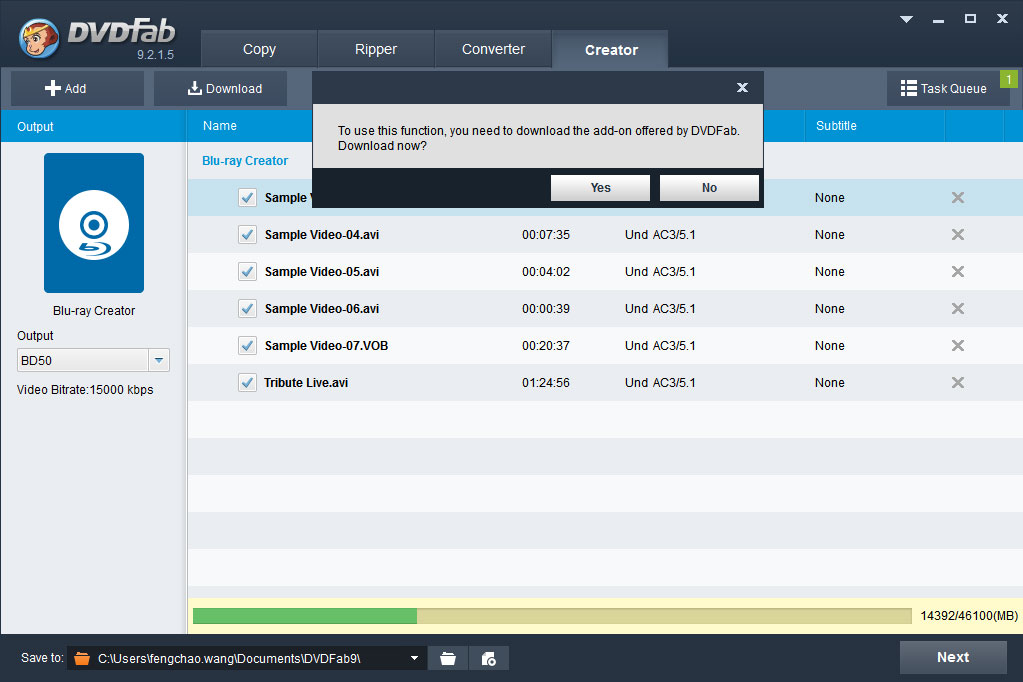Click the Blu-ray Creator group header
1023x682 pixels.
[x=245, y=161]
